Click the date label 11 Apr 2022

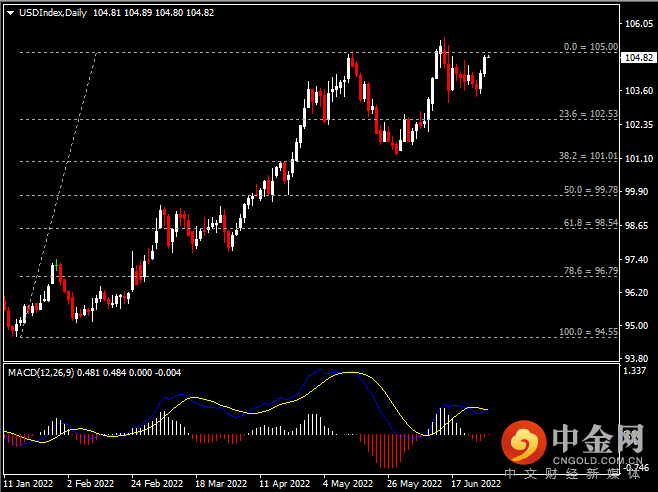[x=285, y=484]
